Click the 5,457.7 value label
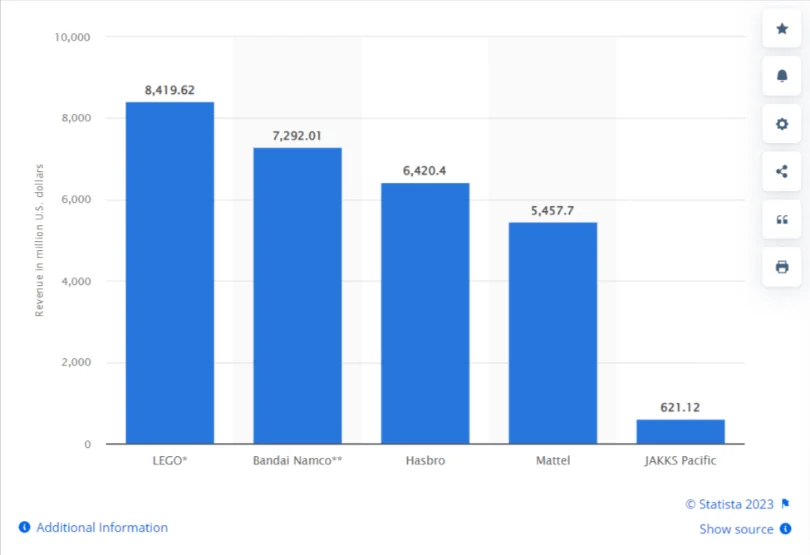Screen dimensions: 810x555 coord(552,211)
